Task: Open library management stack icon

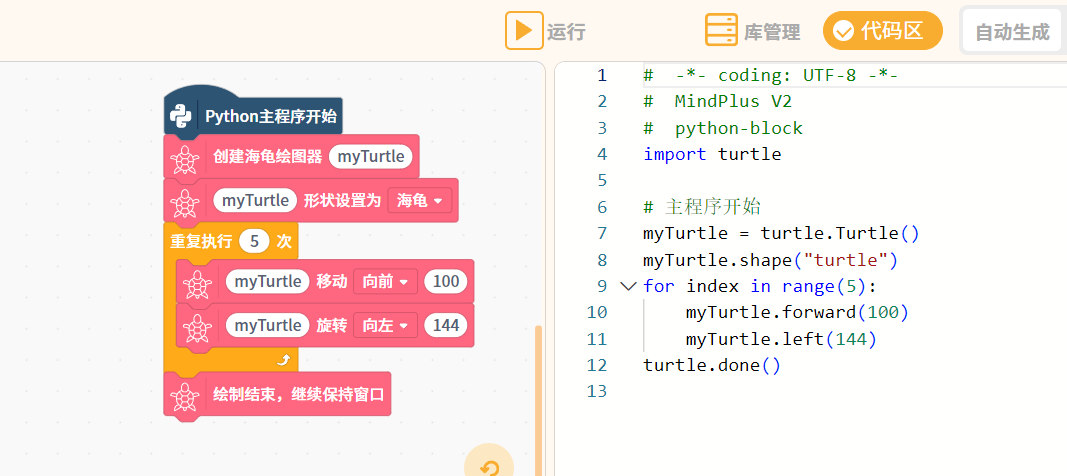Action: 721,31
